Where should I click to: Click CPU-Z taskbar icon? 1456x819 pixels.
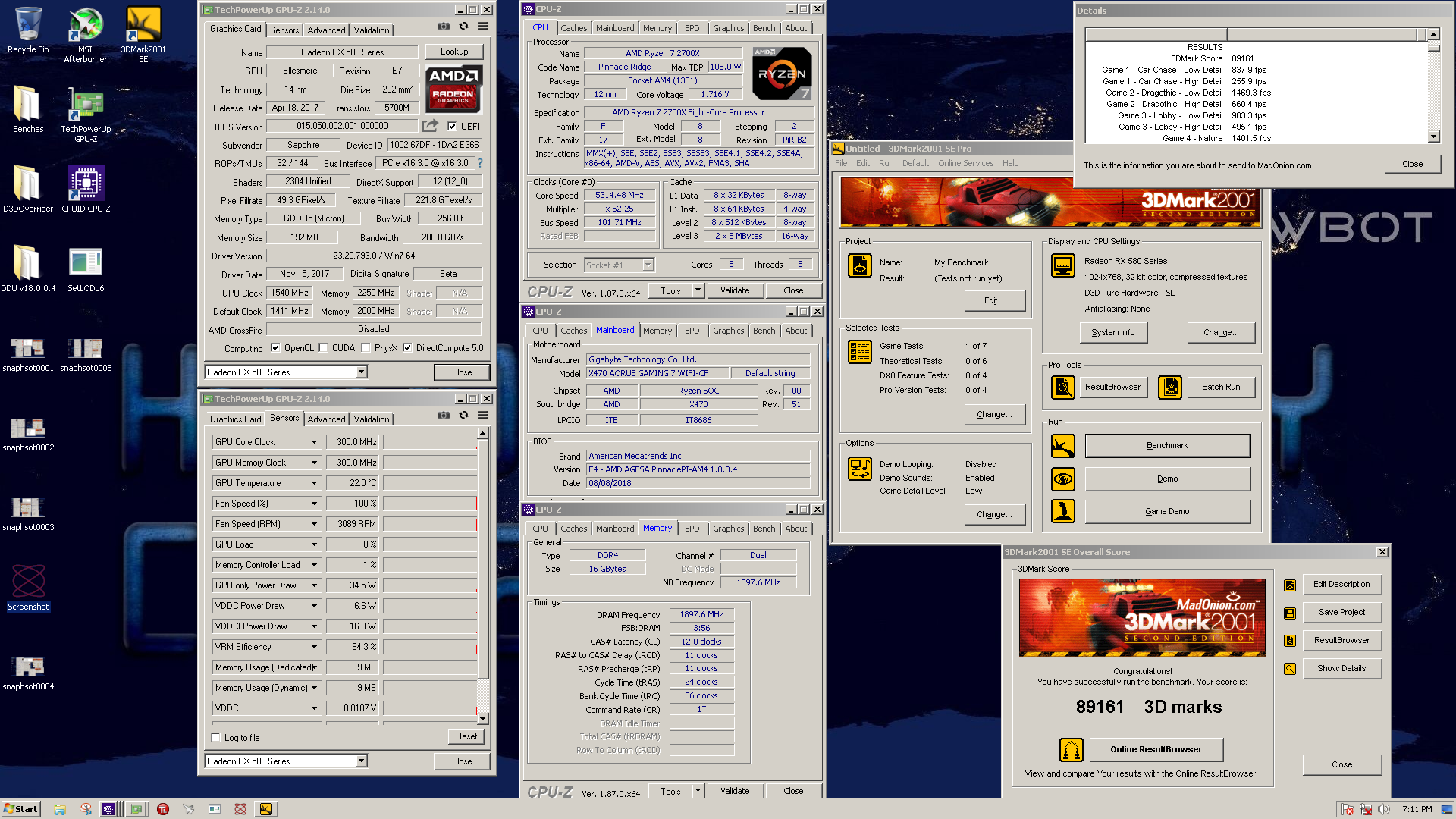(x=108, y=809)
